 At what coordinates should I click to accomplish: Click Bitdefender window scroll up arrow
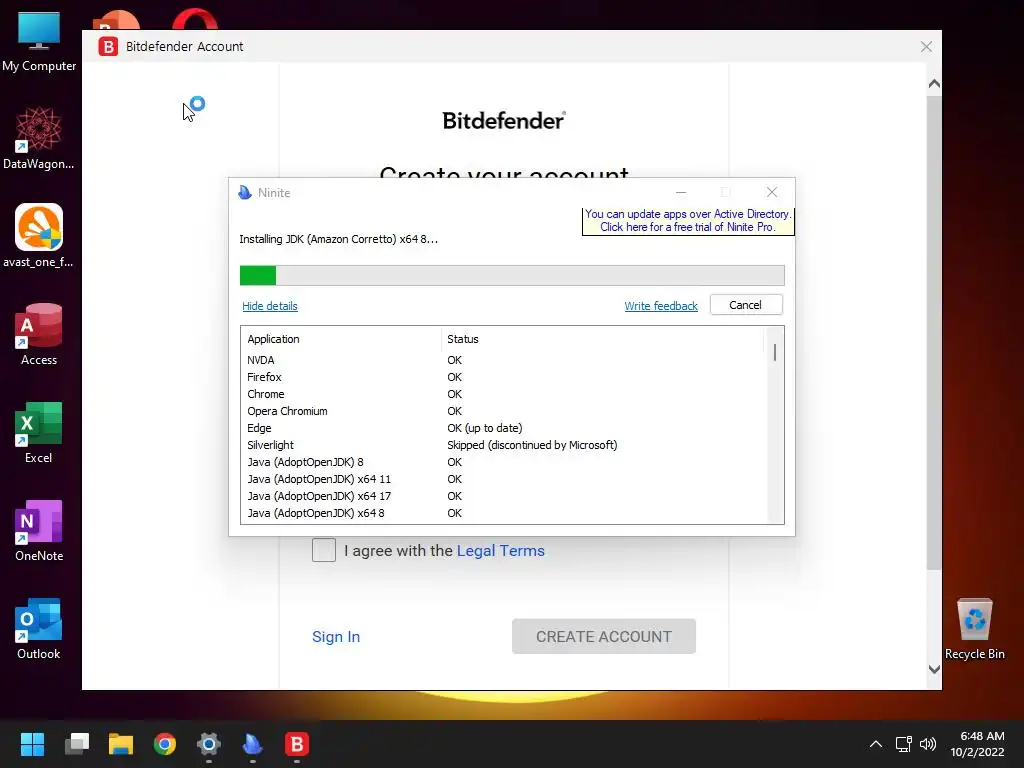934,84
